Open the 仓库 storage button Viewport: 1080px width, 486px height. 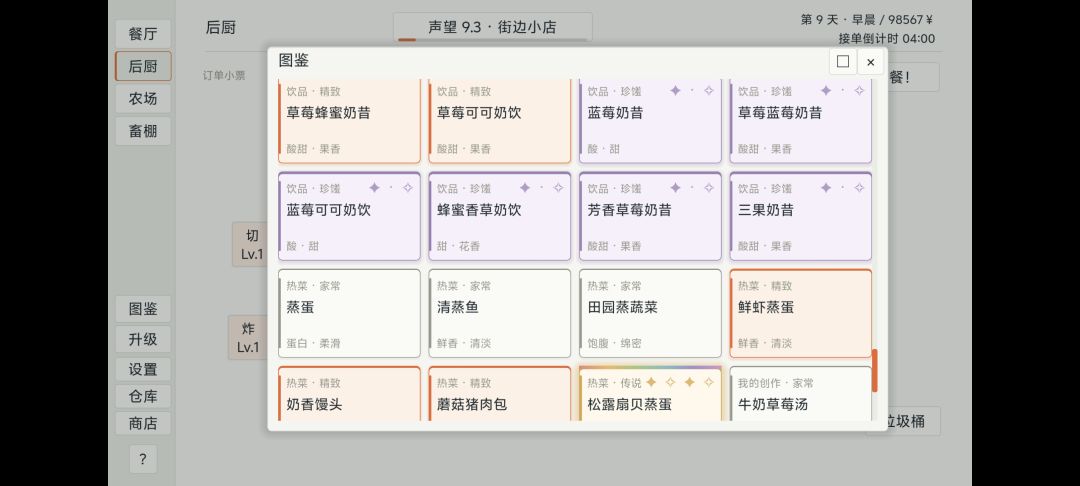[x=143, y=397]
